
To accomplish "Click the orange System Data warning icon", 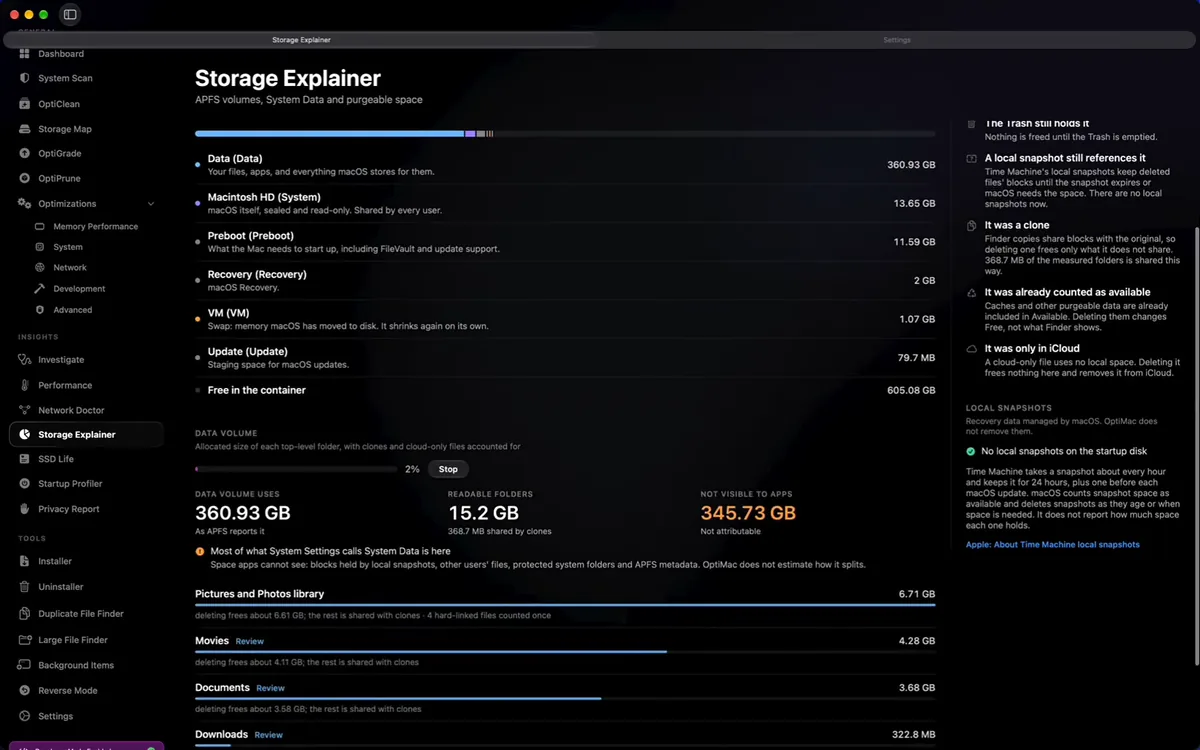I will pos(200,551).
